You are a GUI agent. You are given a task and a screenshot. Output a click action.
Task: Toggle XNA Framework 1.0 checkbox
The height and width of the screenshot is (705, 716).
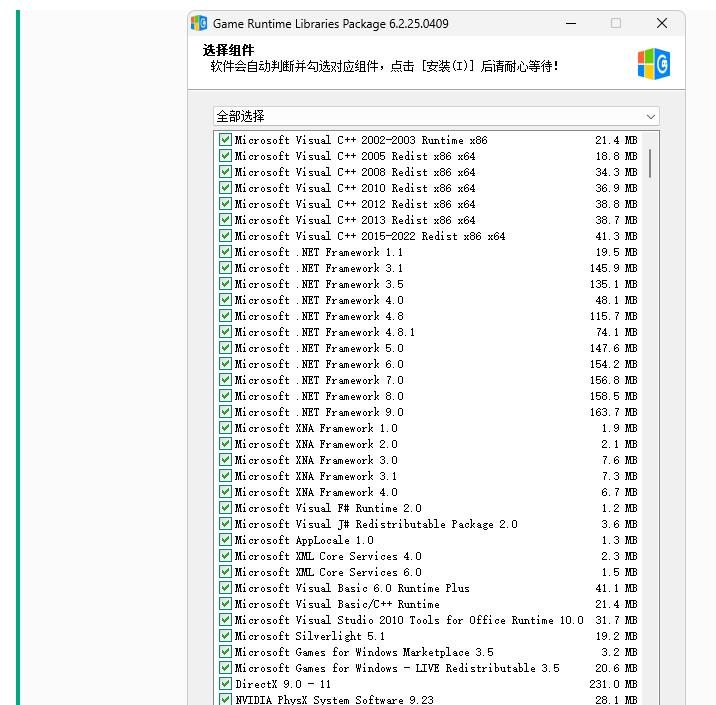click(225, 427)
